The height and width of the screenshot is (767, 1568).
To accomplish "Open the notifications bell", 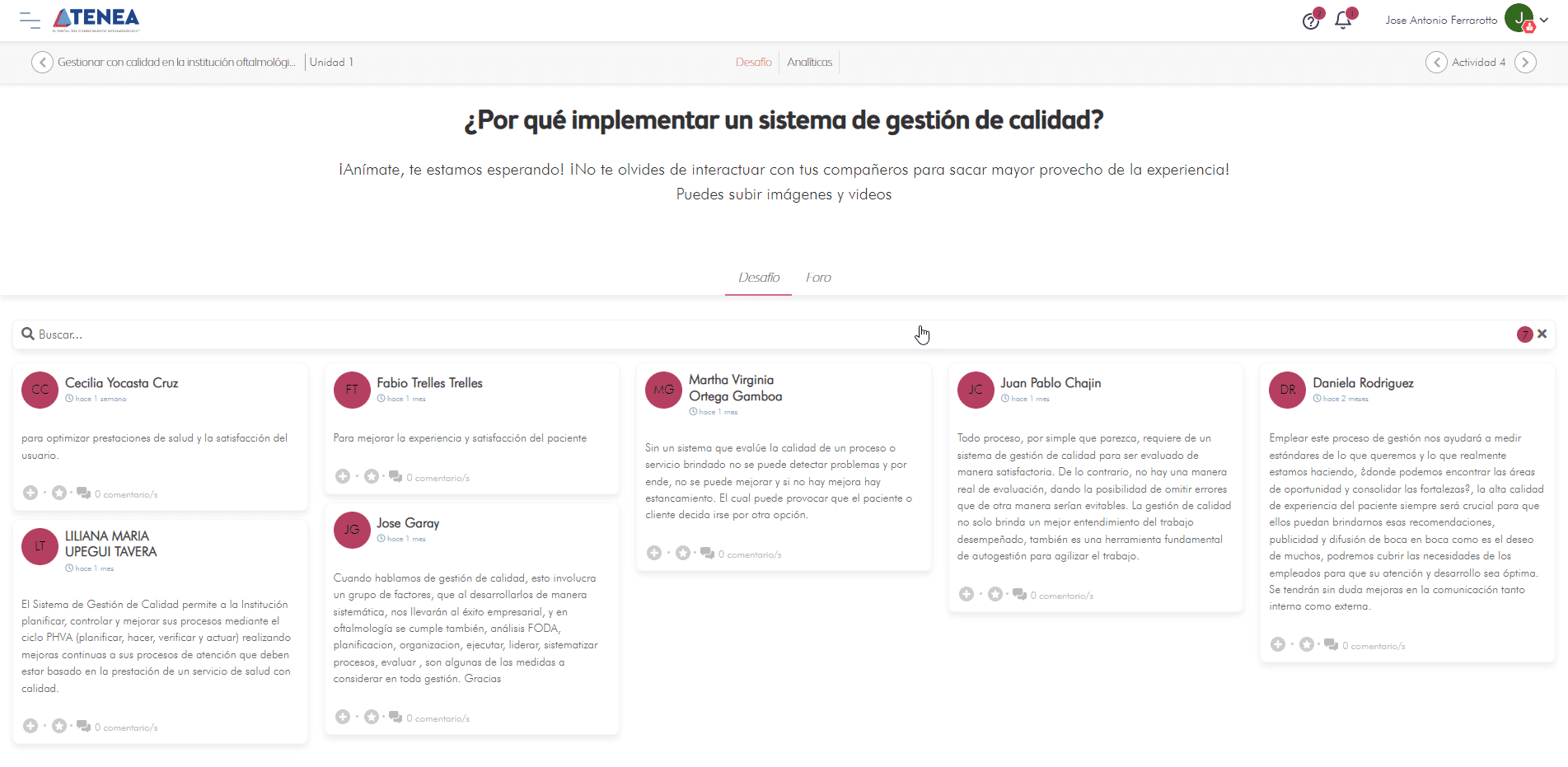I will (x=1343, y=21).
